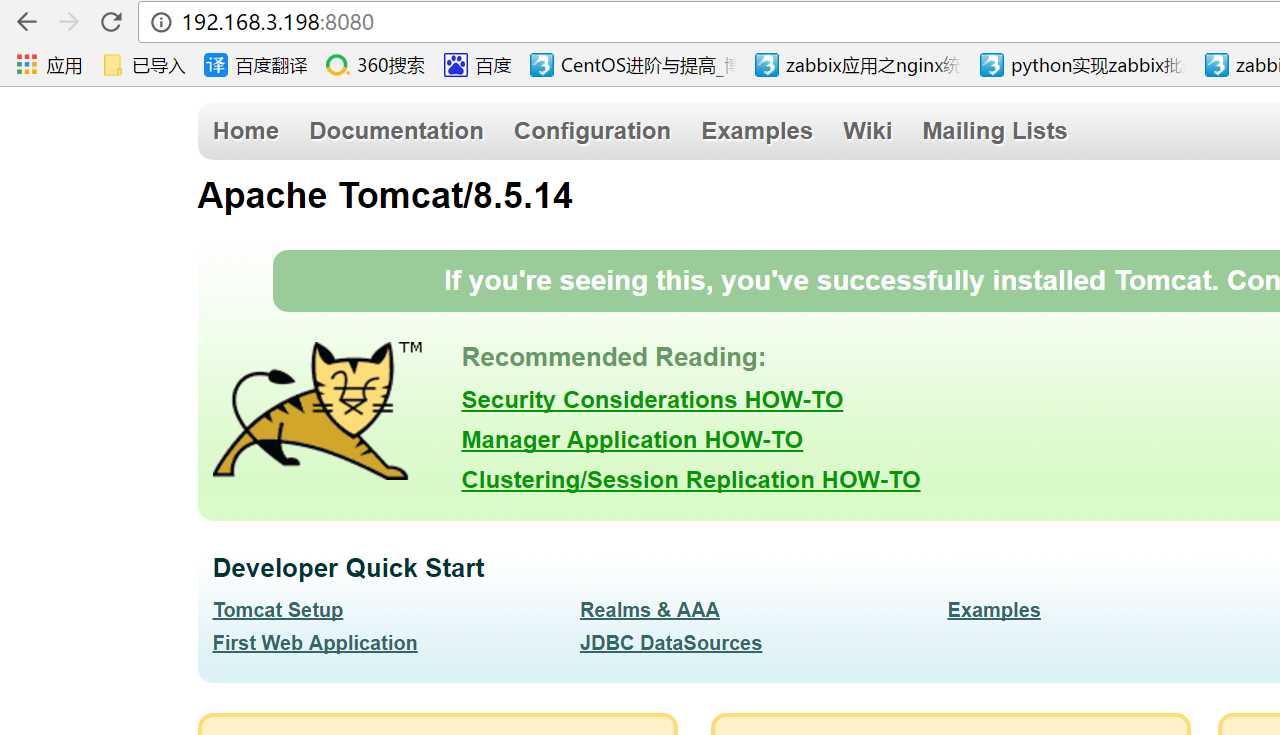Open the 已导入 bookmarks folder
The image size is (1280, 735).
point(144,66)
